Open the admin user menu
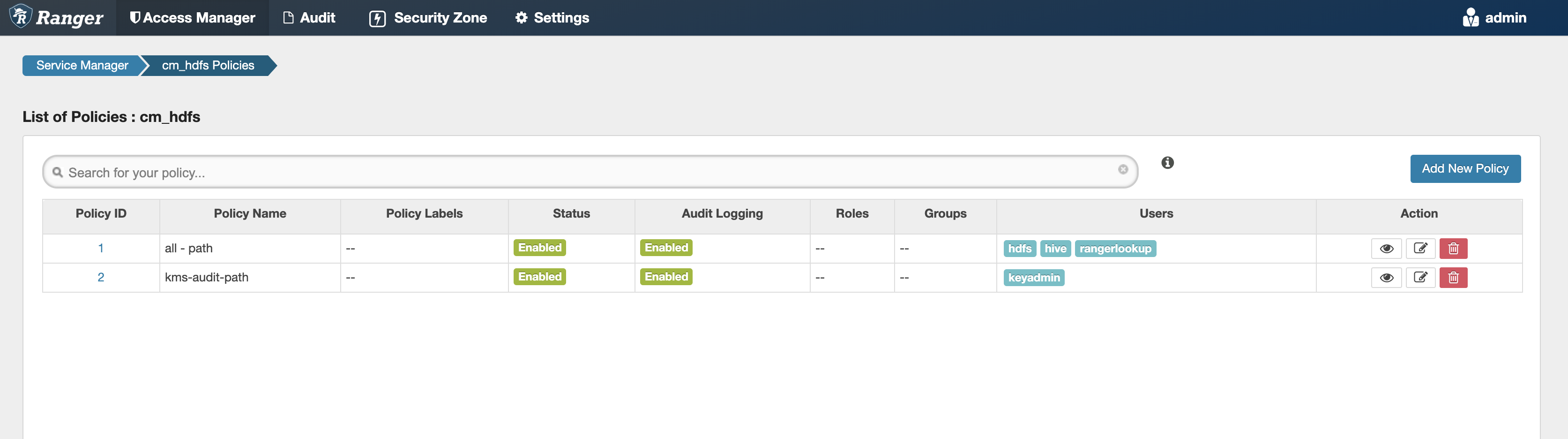Image resolution: width=1568 pixels, height=439 pixels. [1494, 18]
